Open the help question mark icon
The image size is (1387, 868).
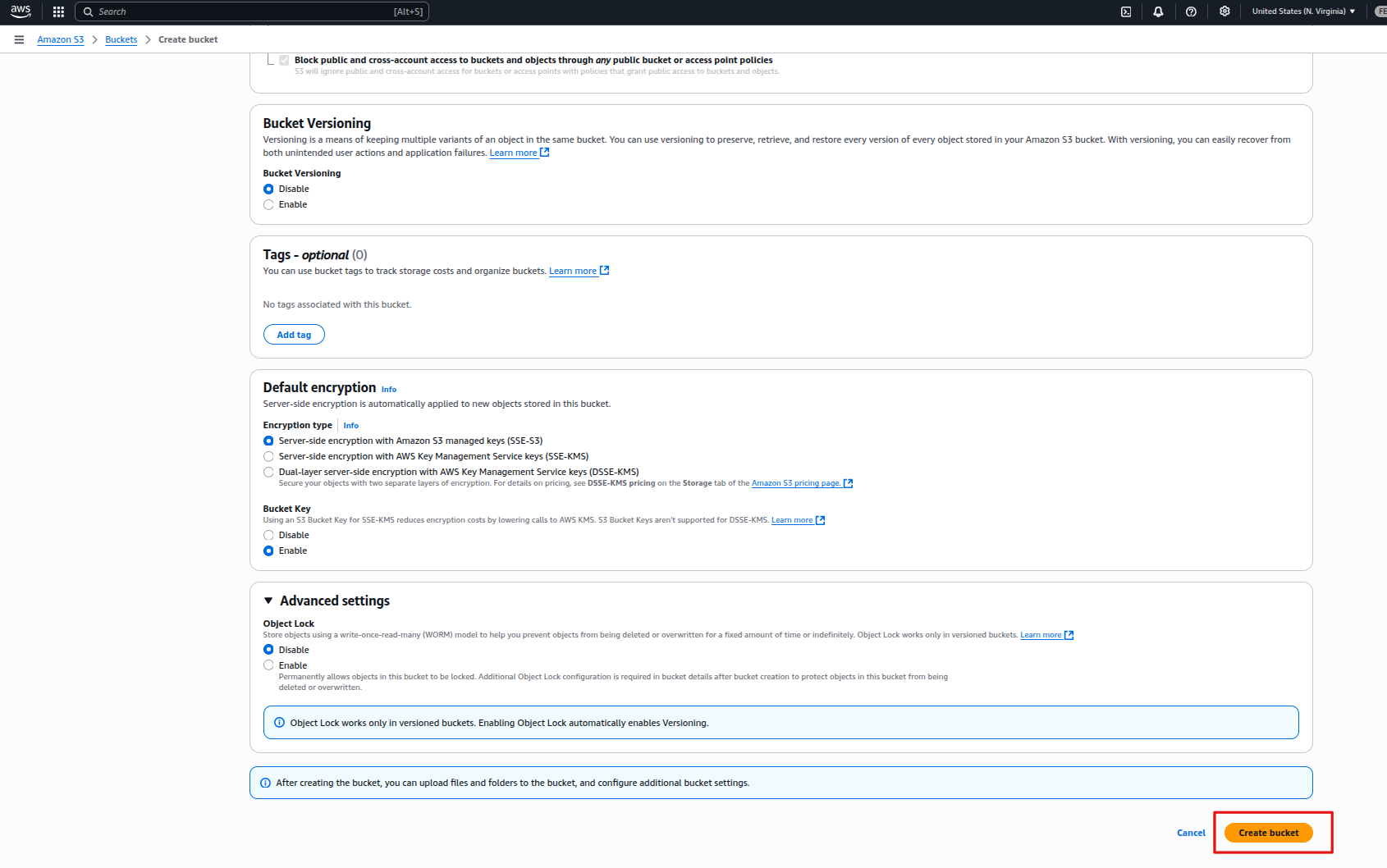coord(1191,11)
